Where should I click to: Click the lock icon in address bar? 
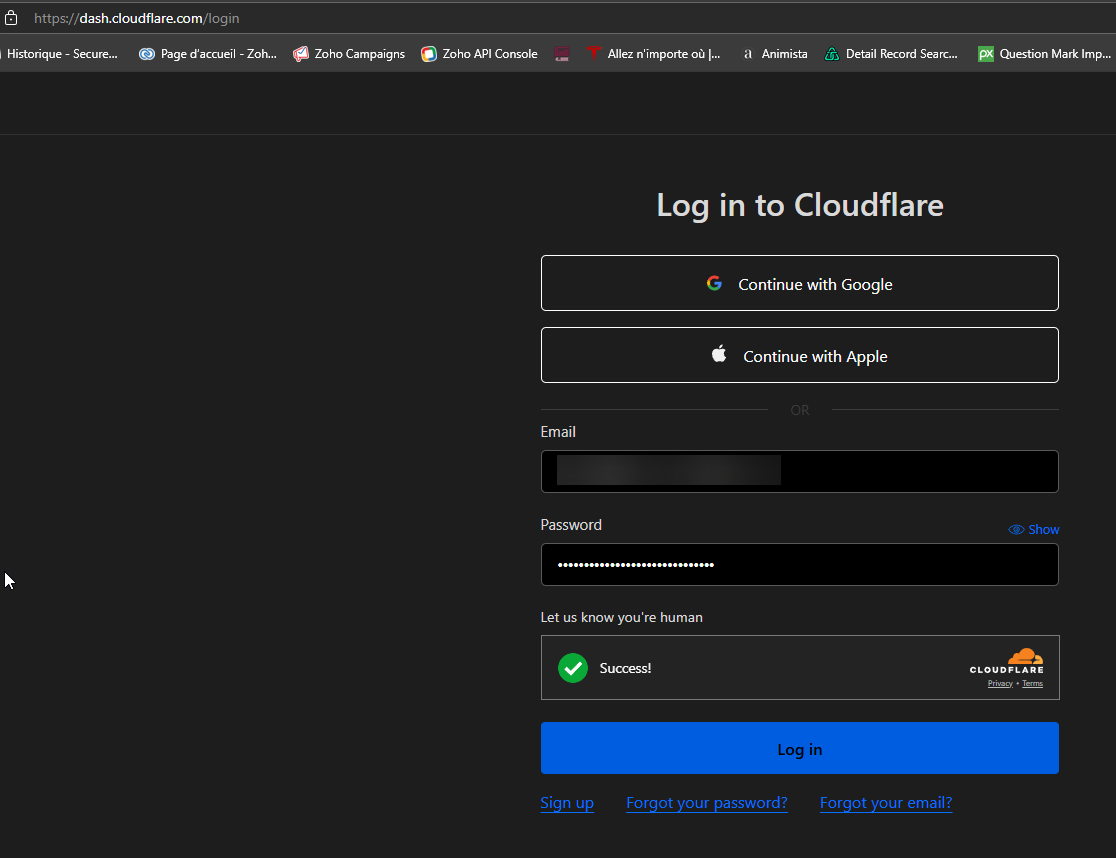11,18
